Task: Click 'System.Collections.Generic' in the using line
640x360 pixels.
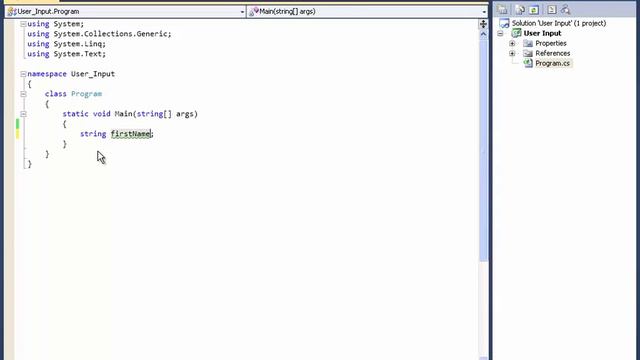Action: click(110, 34)
